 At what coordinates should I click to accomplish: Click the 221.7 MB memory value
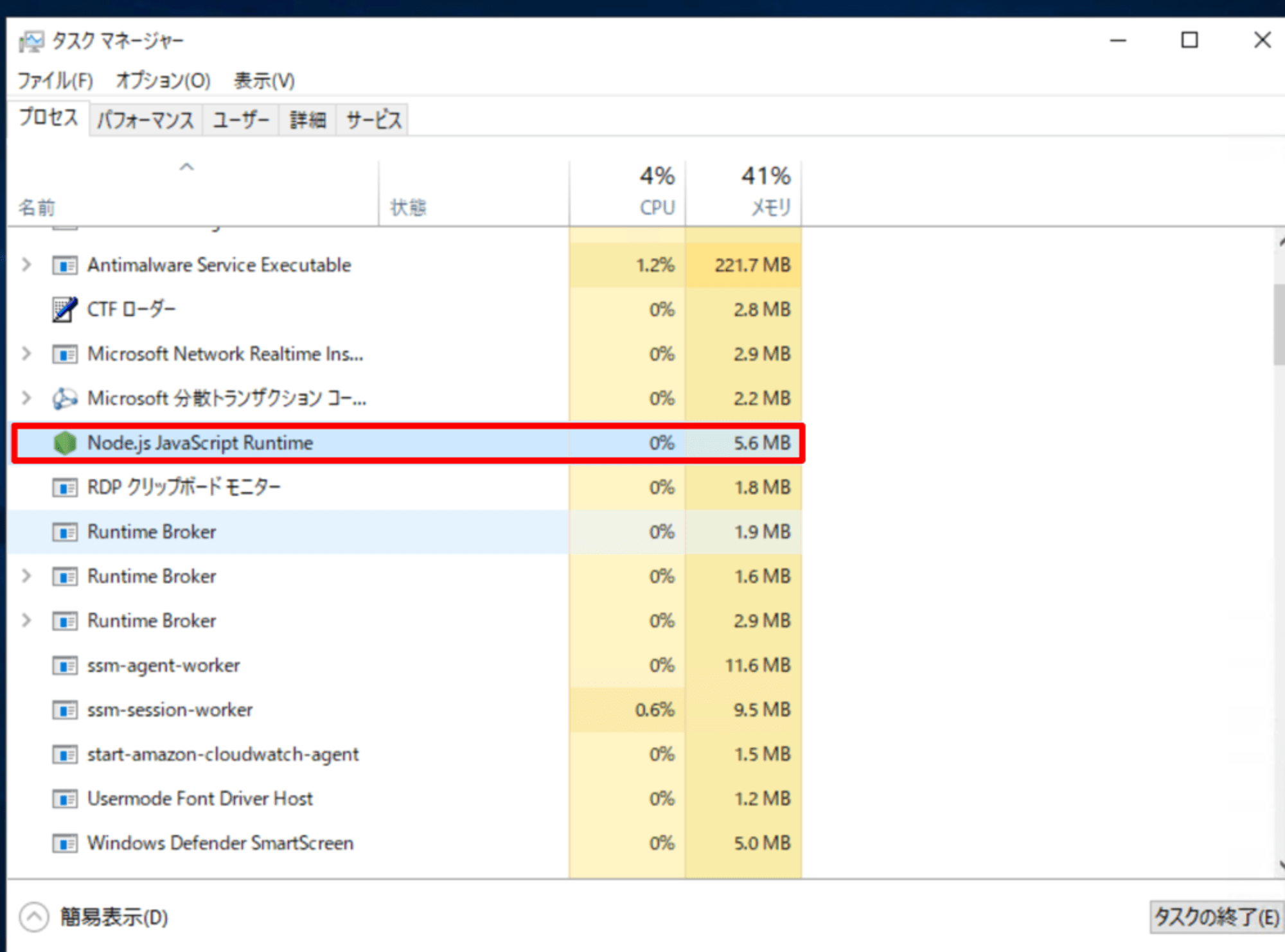[x=752, y=265]
